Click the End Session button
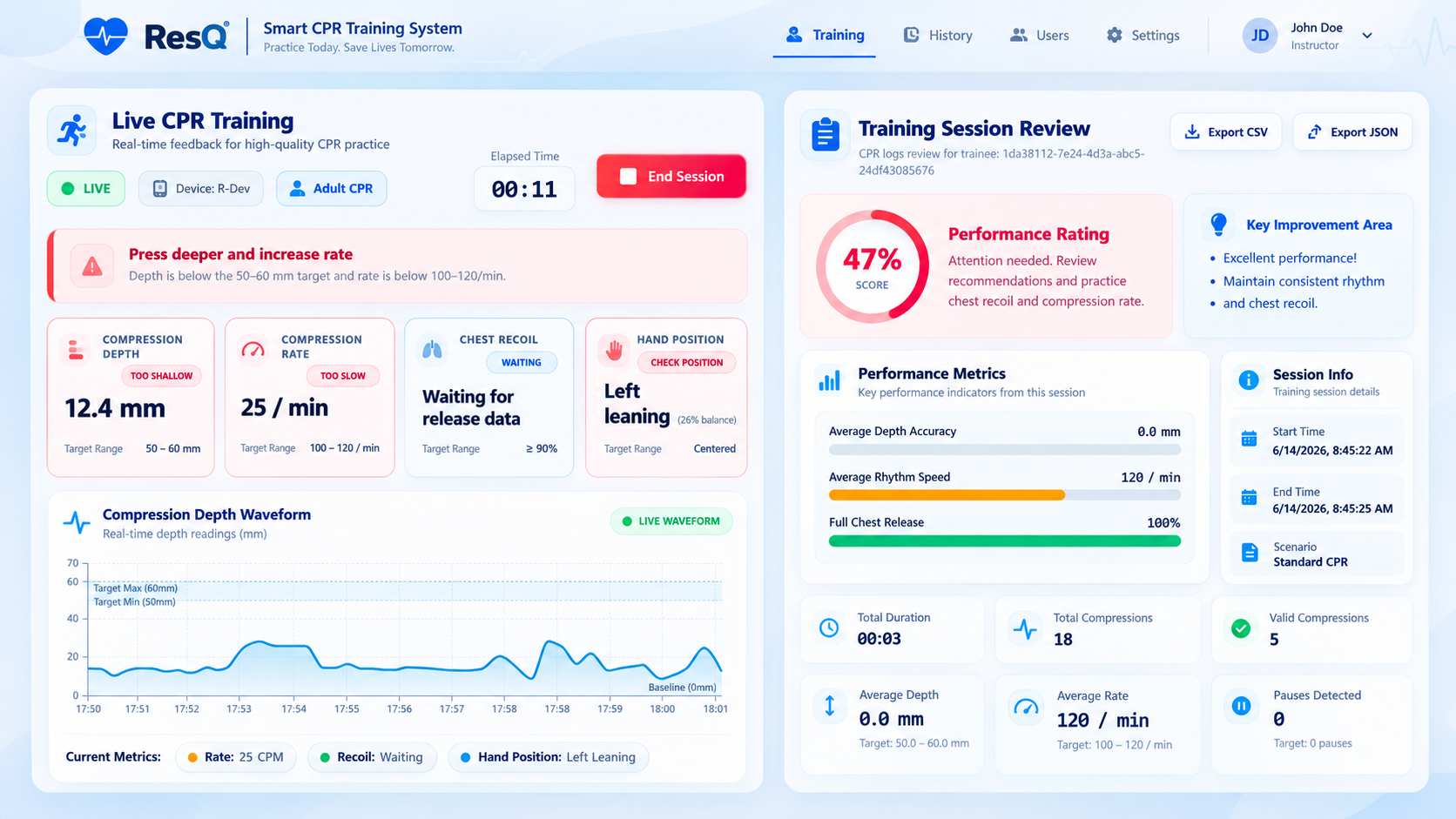1456x819 pixels. (x=671, y=176)
